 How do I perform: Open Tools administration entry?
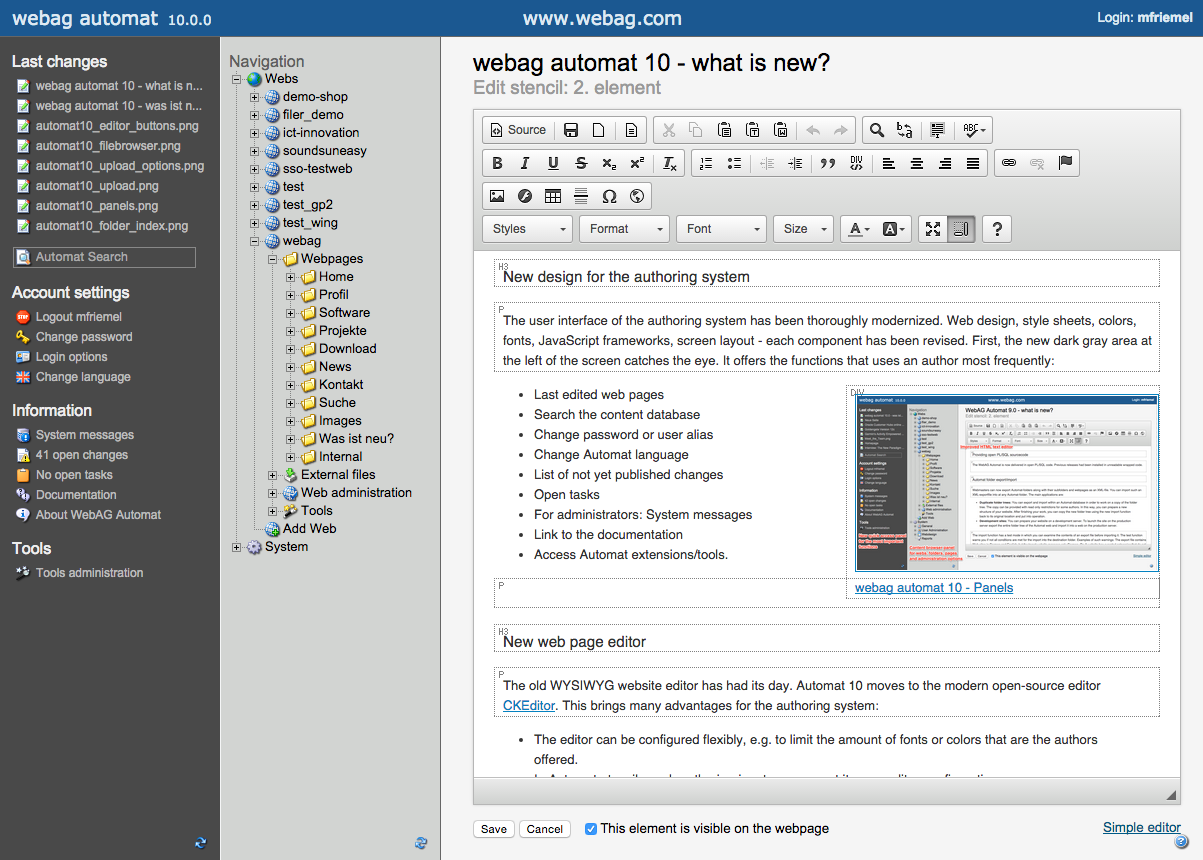[x=89, y=573]
